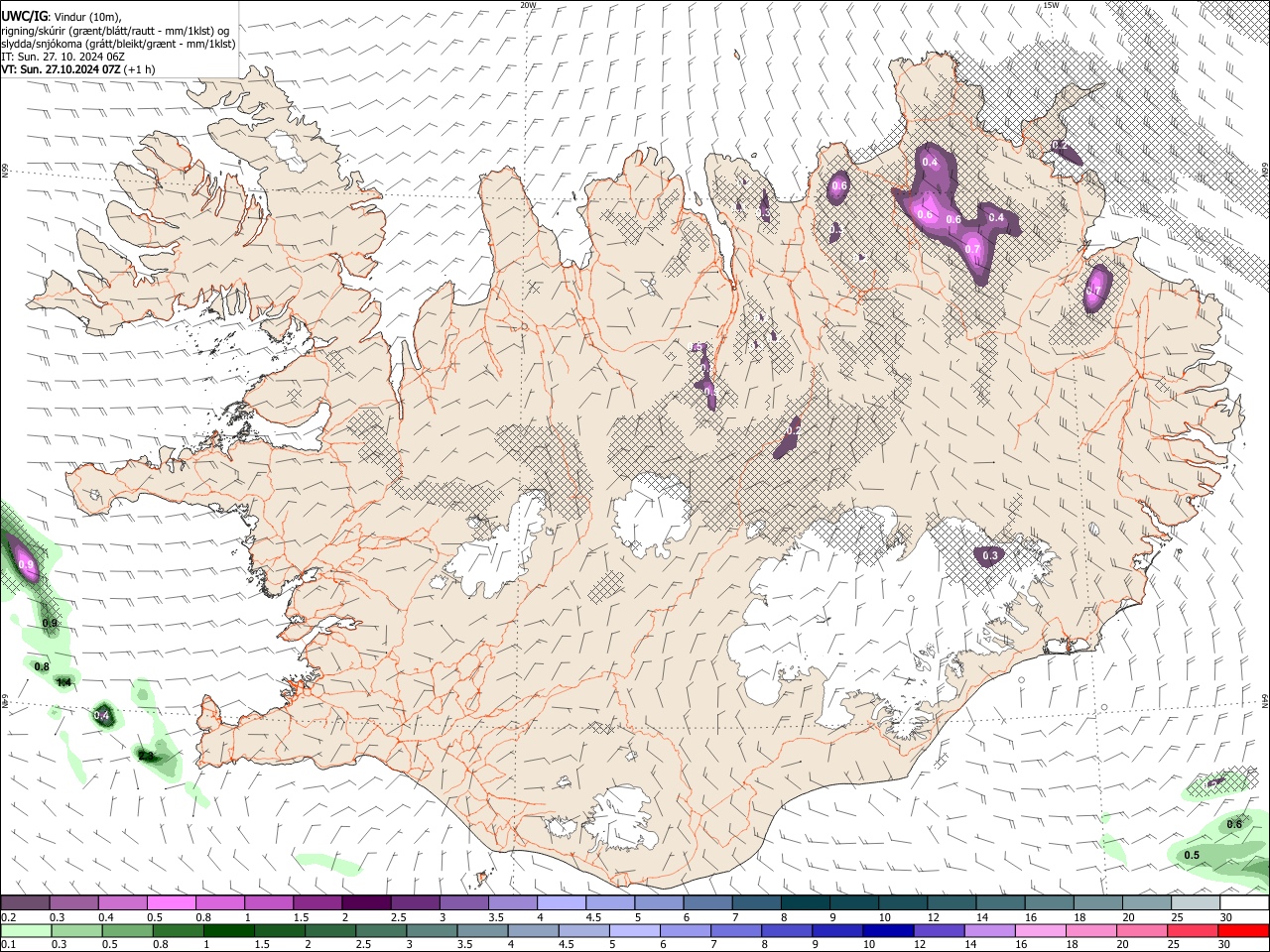Screen dimensions: 1270x952
Task: Click the '1.4' rain value off west coast
Action: coord(64,682)
